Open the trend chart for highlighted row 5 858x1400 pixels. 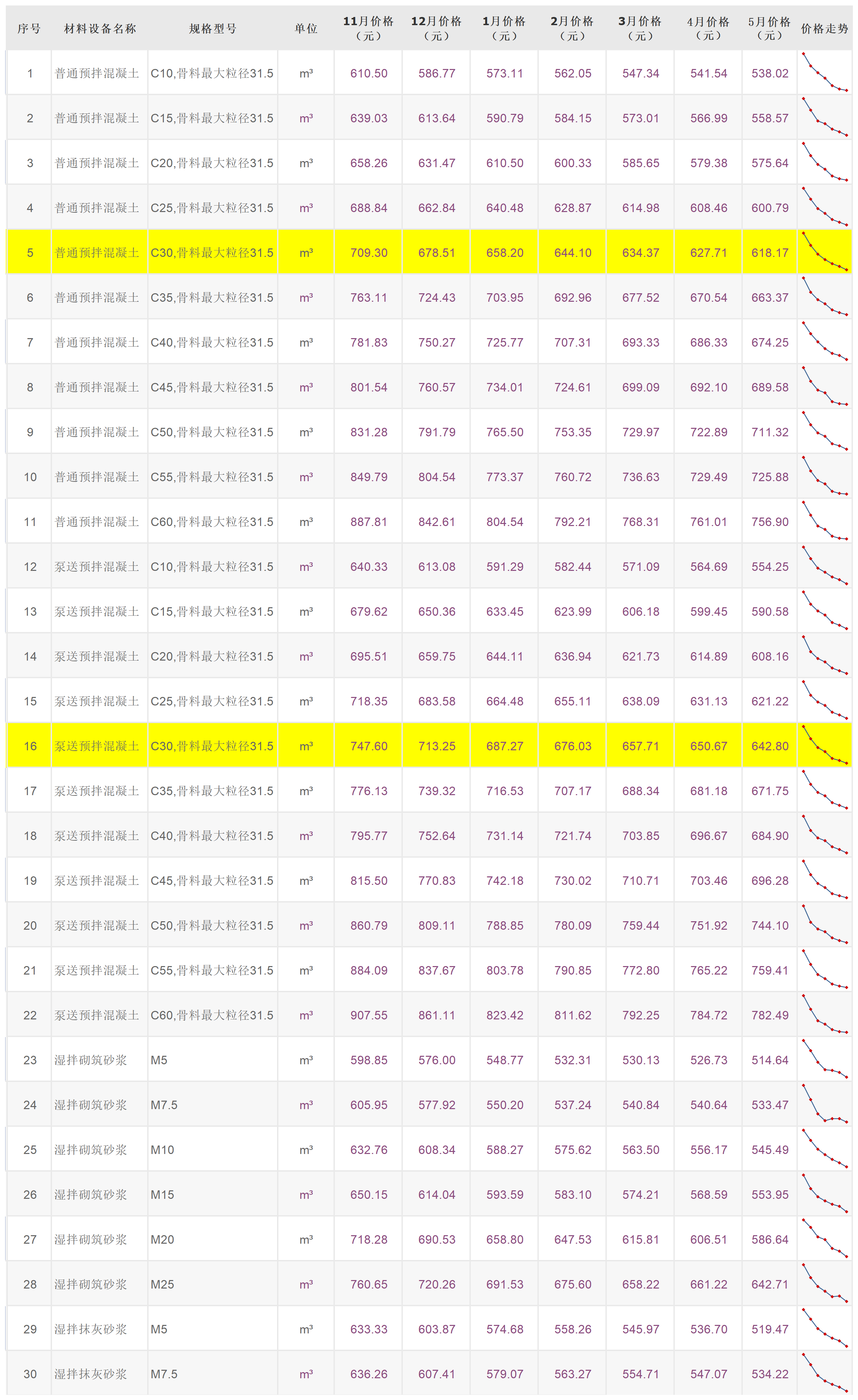coord(824,252)
